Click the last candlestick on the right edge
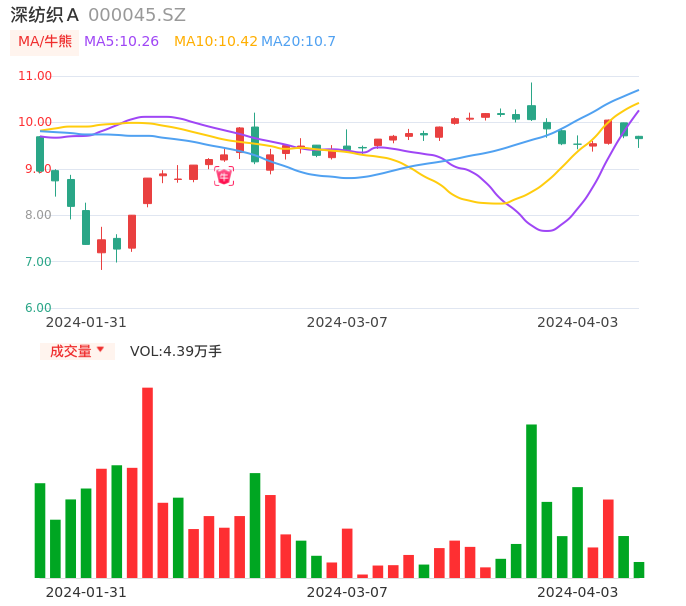This screenshot has width=686, height=606. coord(639,138)
